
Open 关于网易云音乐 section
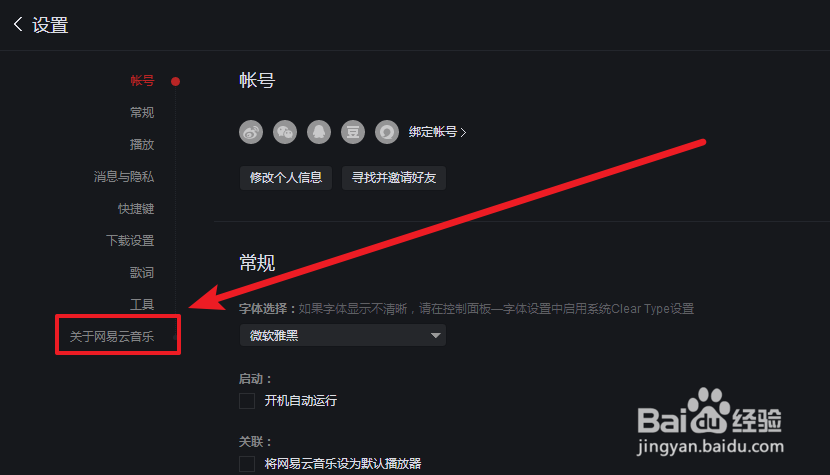point(112,336)
